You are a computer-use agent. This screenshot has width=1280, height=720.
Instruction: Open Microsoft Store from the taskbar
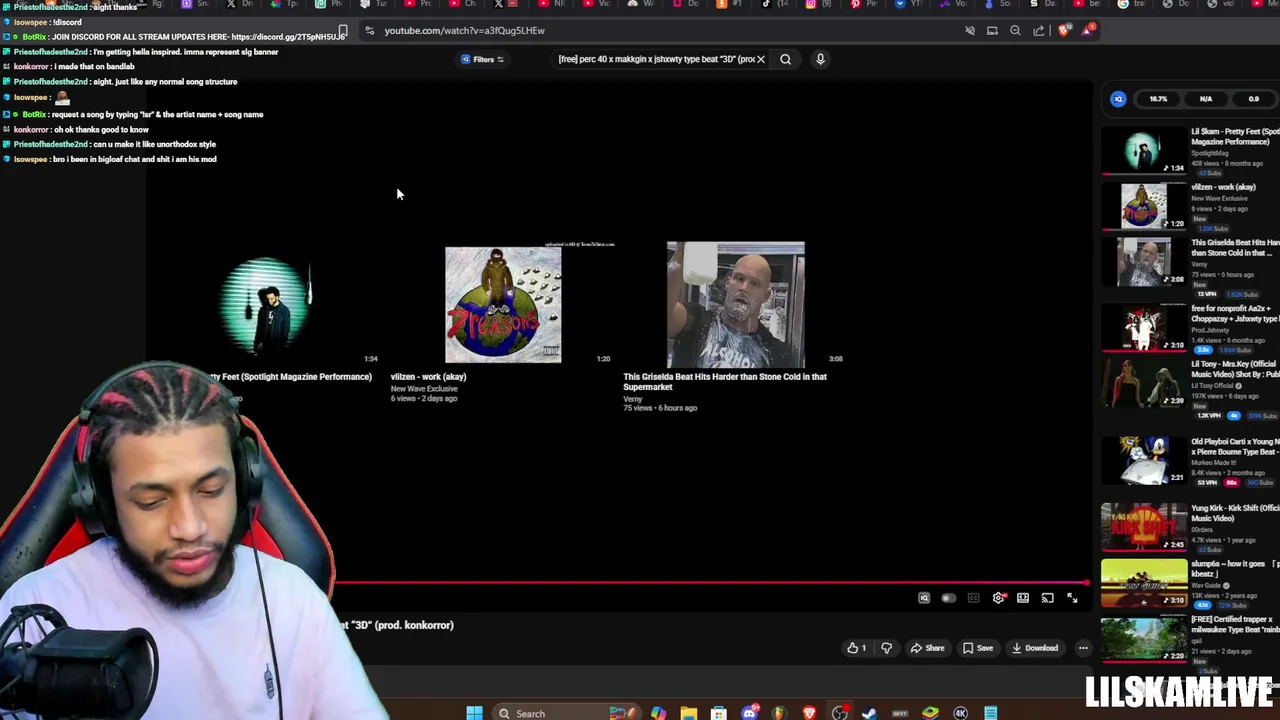click(718, 713)
